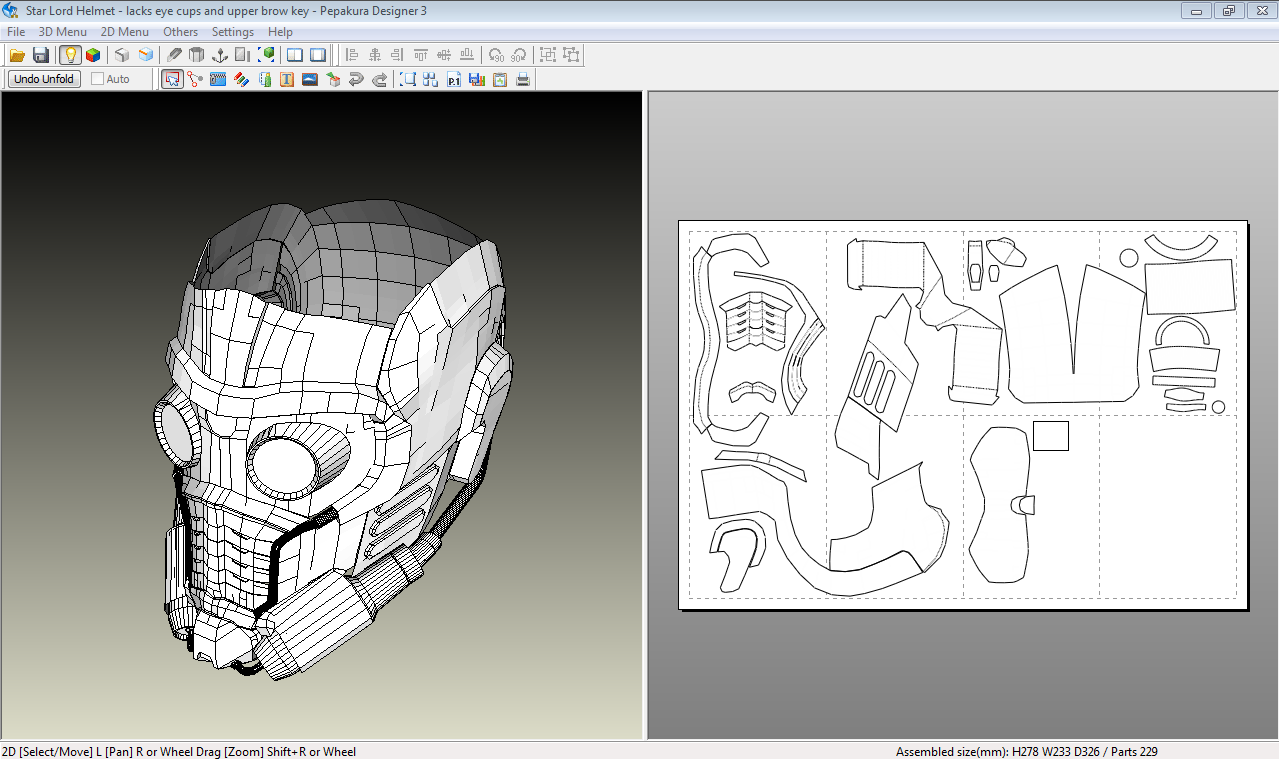Screen dimensions: 1279x759
Task: Select the insert image tool icon
Action: click(310, 79)
